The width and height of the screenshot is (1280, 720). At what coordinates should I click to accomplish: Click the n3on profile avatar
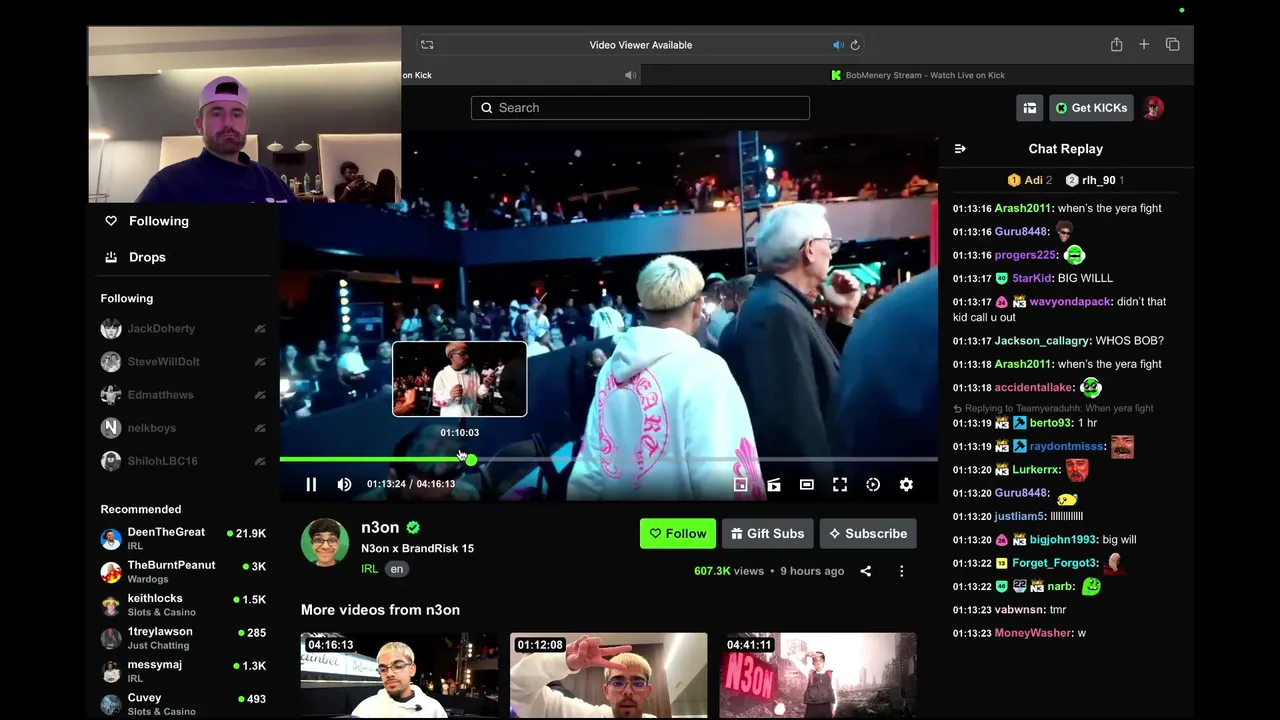click(x=325, y=543)
